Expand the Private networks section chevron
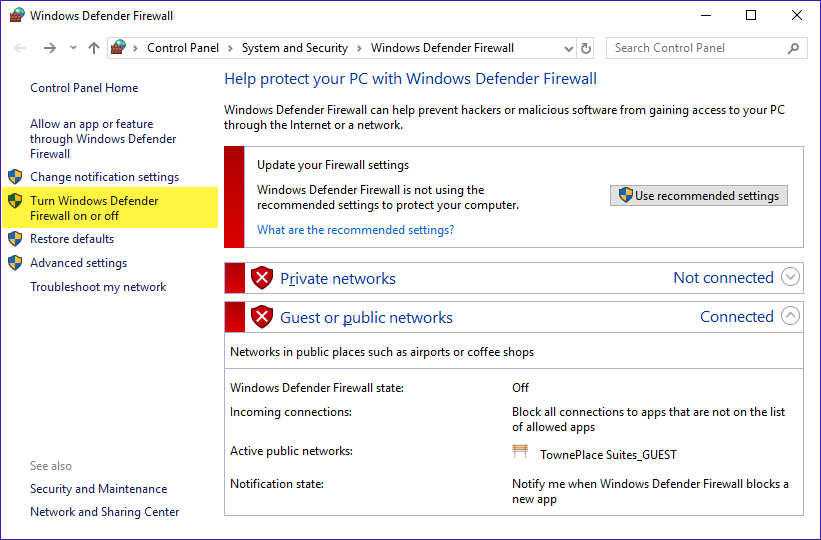Viewport: 821px width, 540px height. 790,277
